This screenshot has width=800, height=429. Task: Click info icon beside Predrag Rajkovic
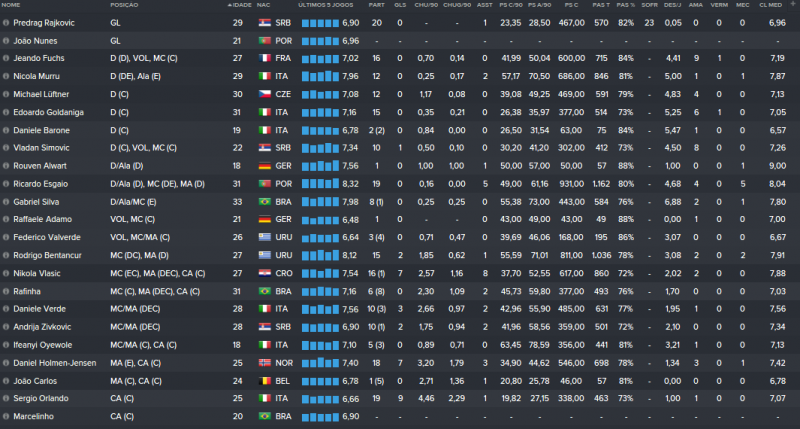[x=6, y=22]
